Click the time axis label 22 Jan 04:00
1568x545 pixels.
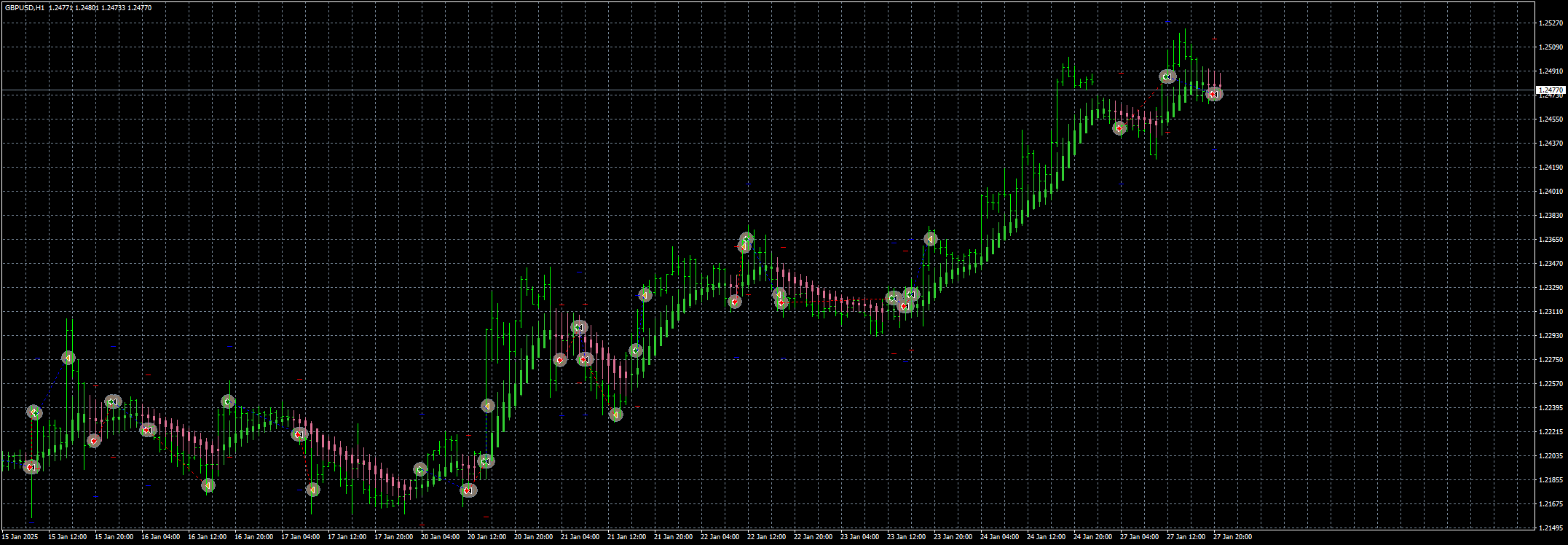[720, 537]
